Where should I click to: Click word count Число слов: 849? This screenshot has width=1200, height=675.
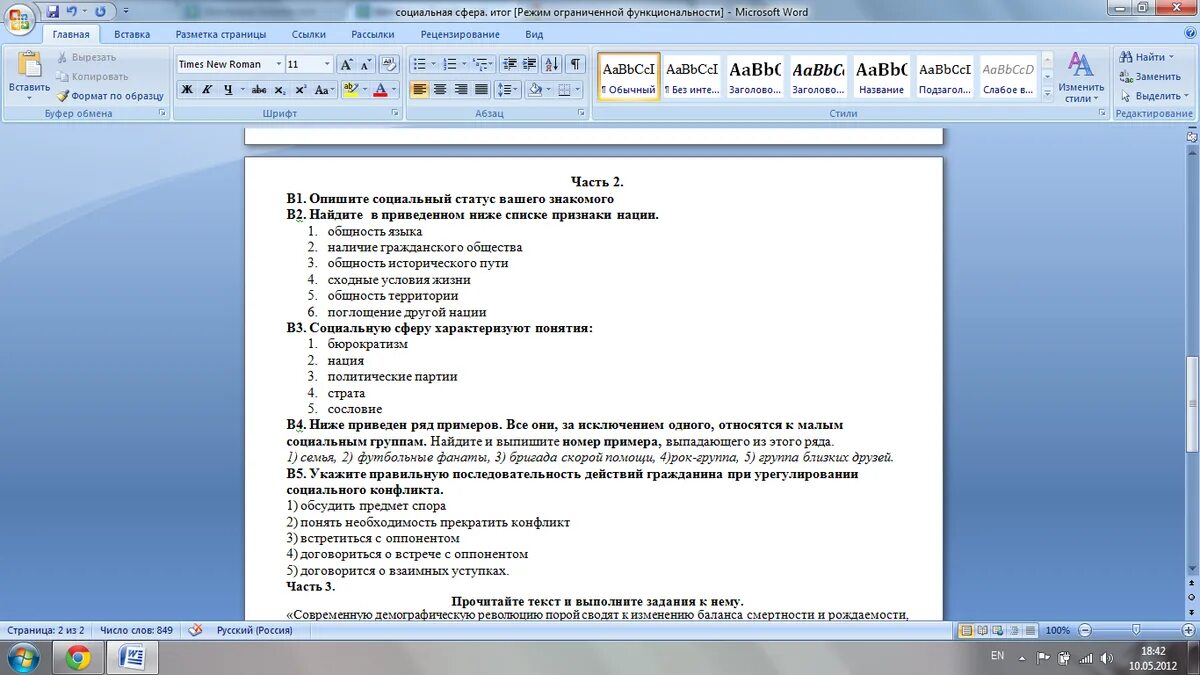pos(136,631)
